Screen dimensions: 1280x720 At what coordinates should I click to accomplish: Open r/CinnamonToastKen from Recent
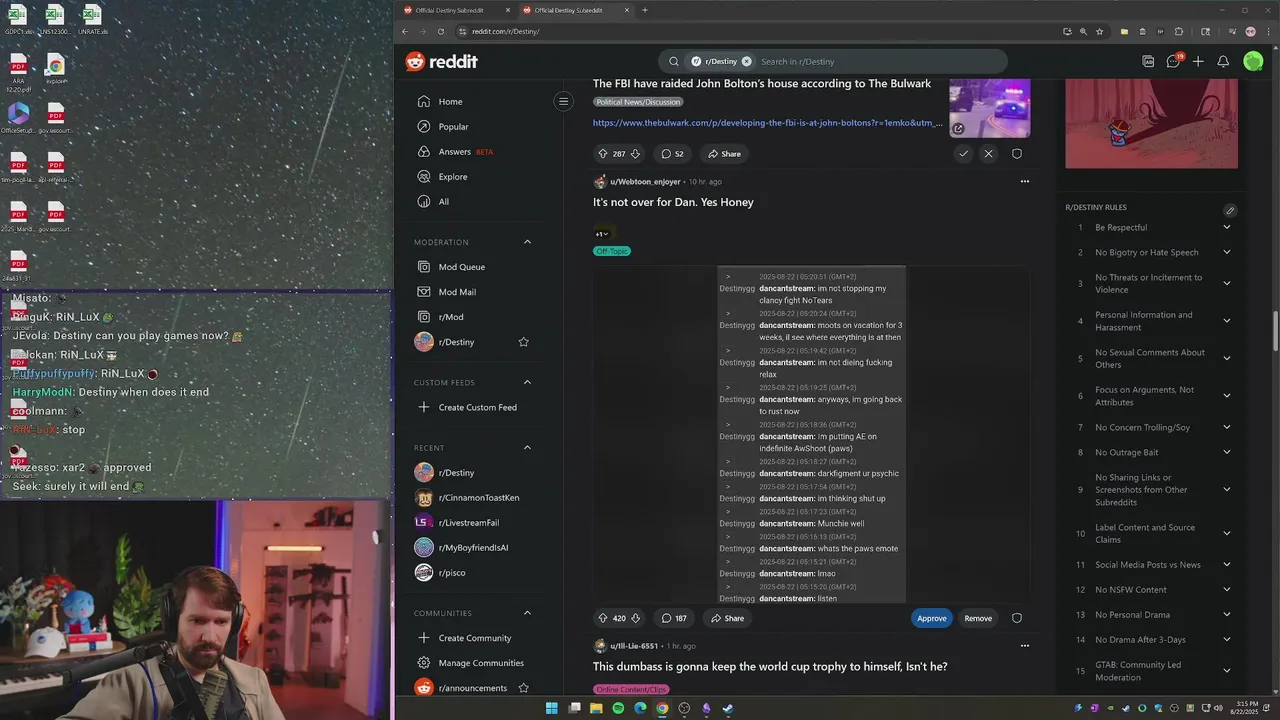[478, 498]
